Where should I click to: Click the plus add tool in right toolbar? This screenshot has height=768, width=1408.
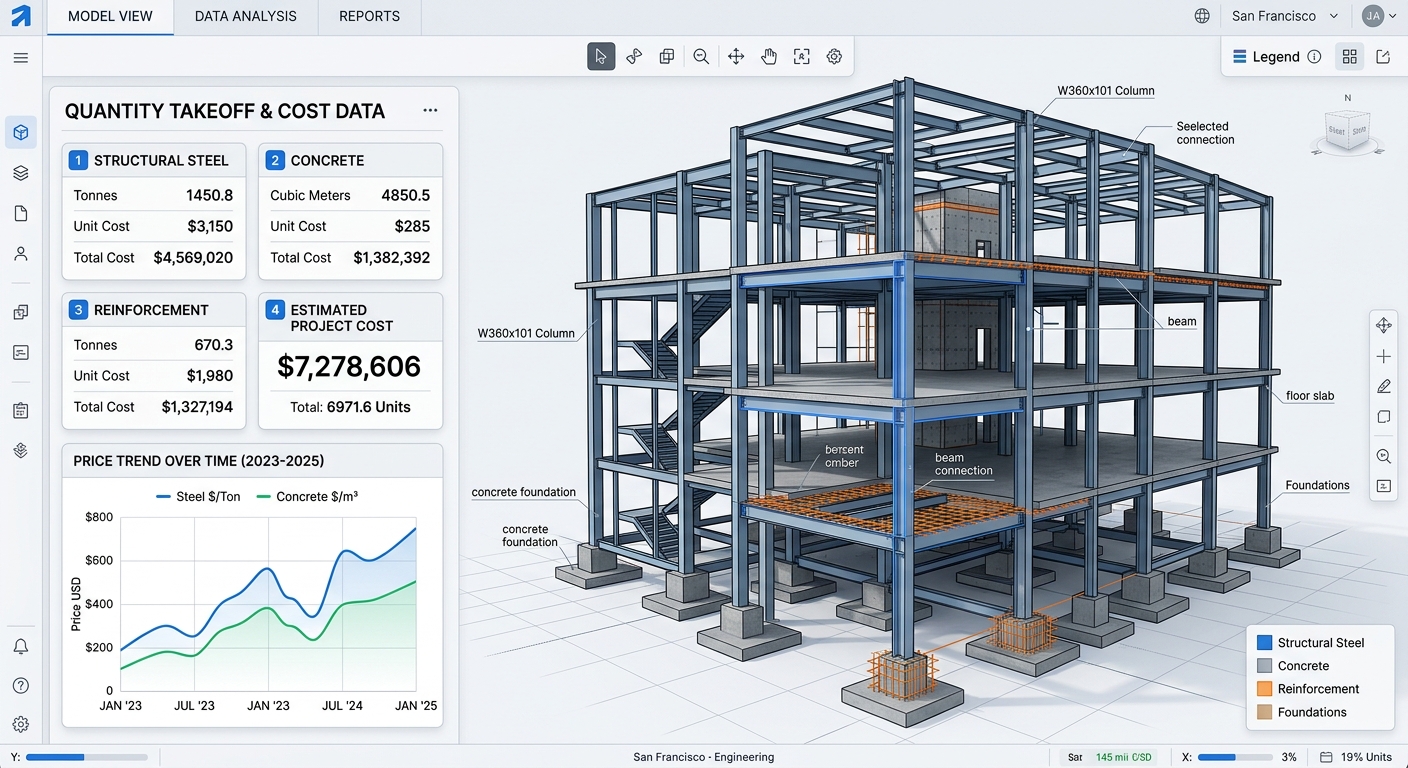pos(1384,356)
